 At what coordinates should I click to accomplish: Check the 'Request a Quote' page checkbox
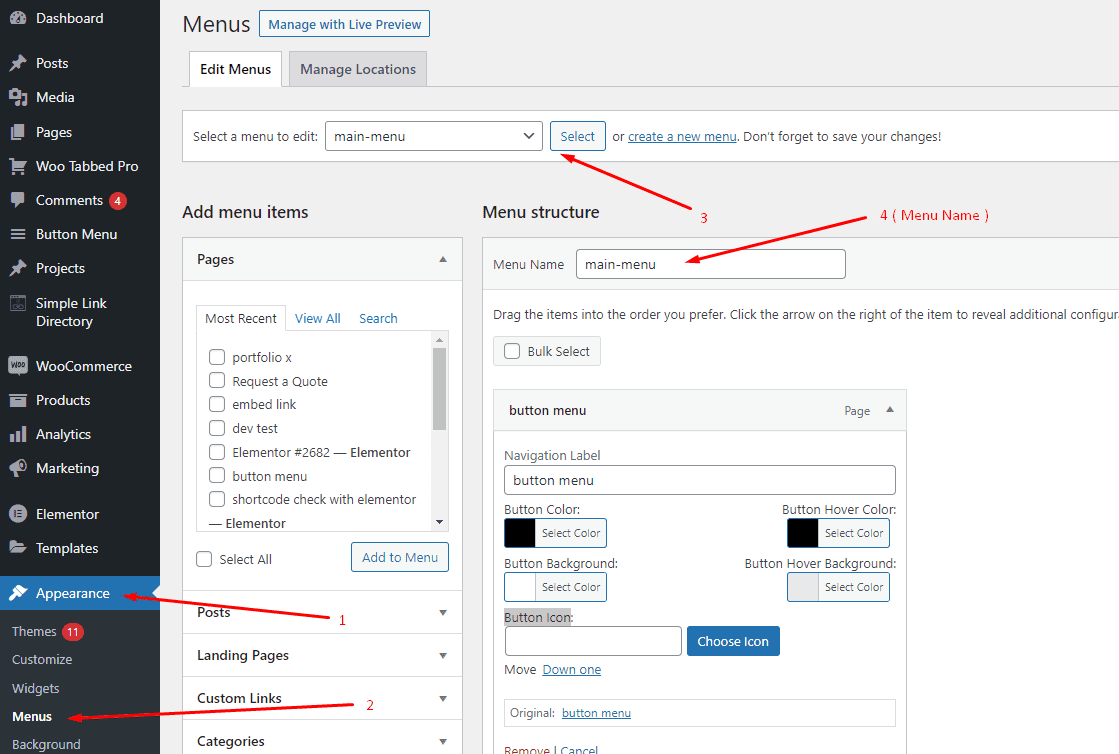coord(217,380)
